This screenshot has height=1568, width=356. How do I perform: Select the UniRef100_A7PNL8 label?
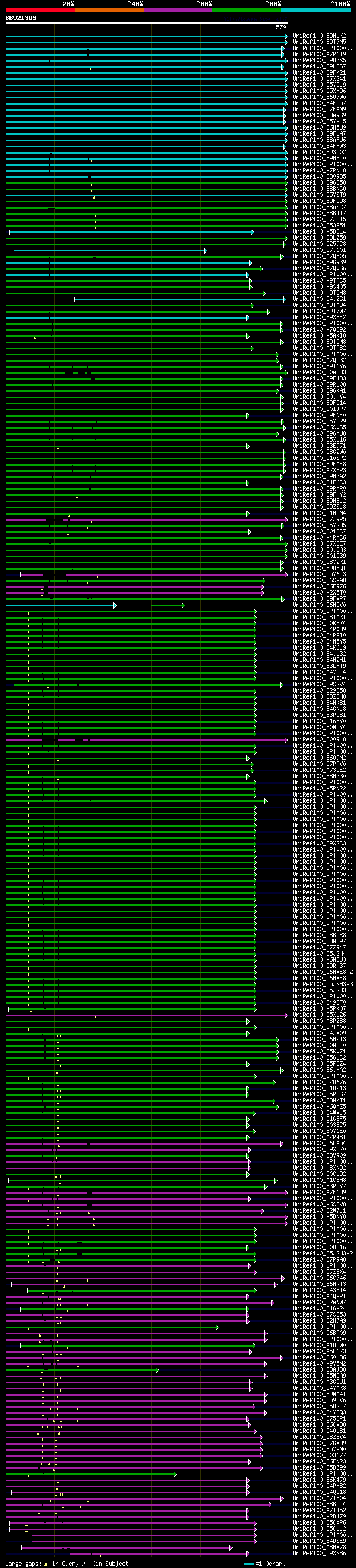pyautogui.click(x=319, y=170)
